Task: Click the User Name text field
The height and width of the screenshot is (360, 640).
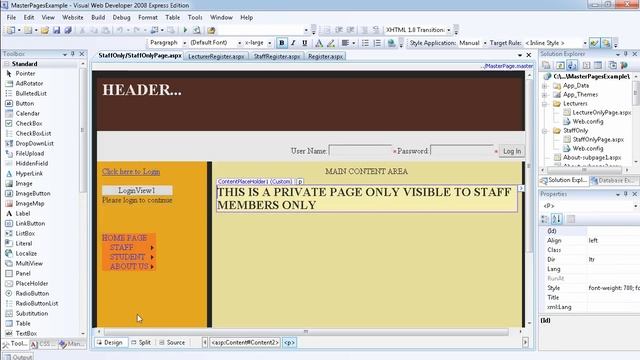Action: coord(360,151)
